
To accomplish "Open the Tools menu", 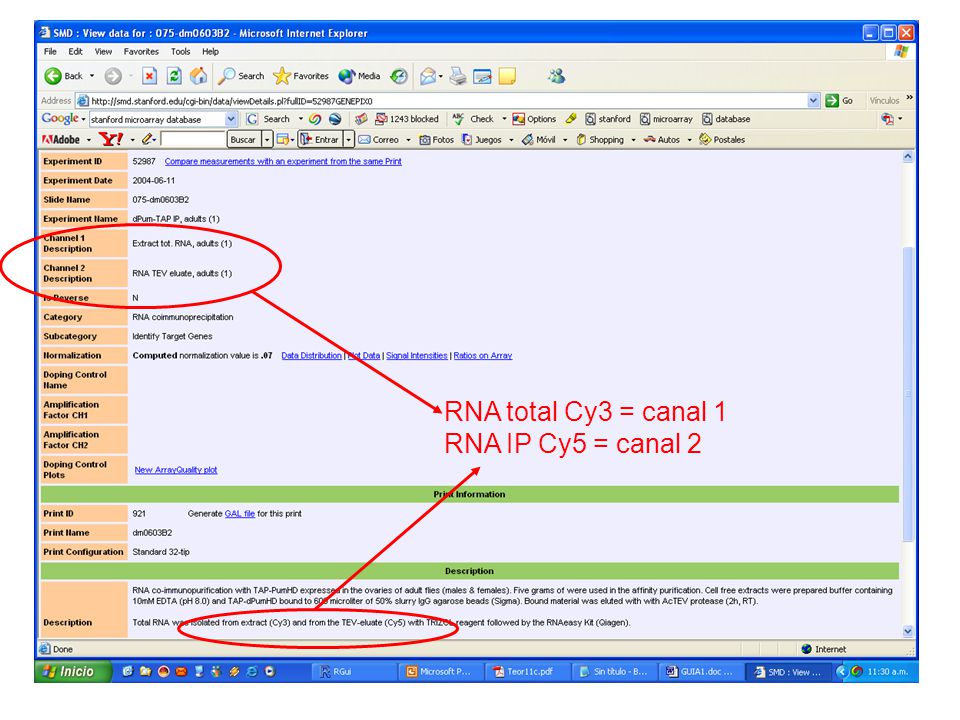I will 180,51.
